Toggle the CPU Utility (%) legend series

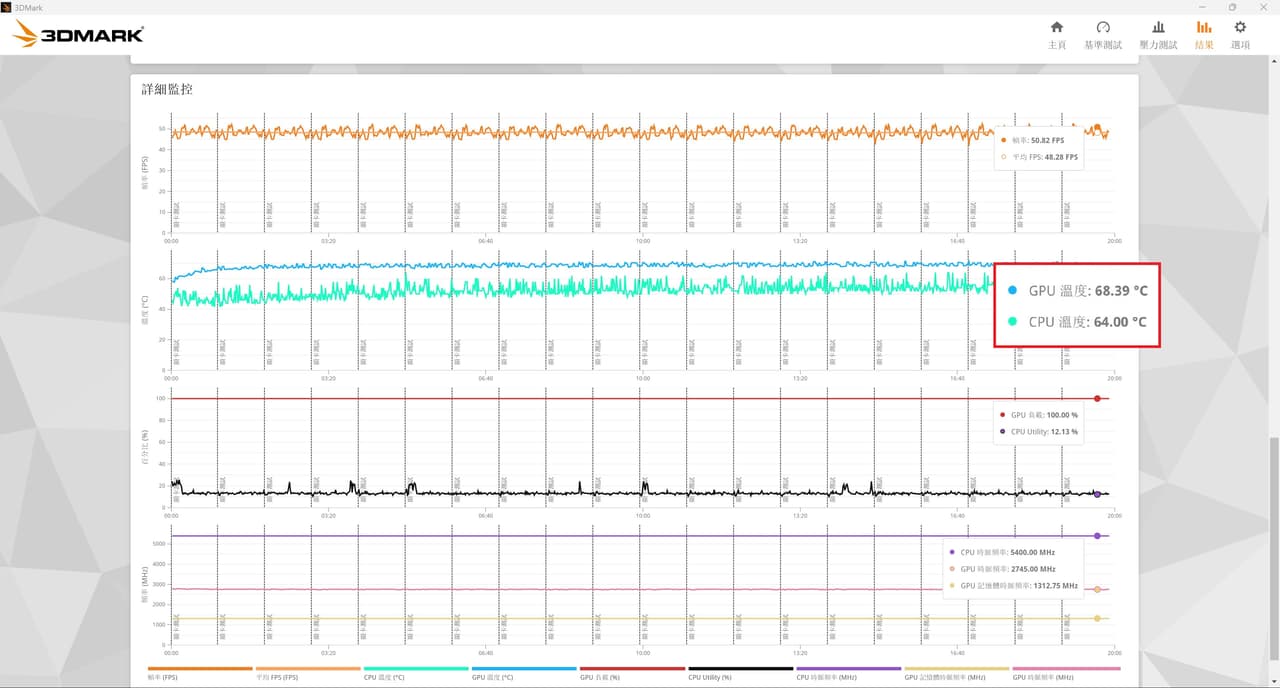(x=740, y=672)
